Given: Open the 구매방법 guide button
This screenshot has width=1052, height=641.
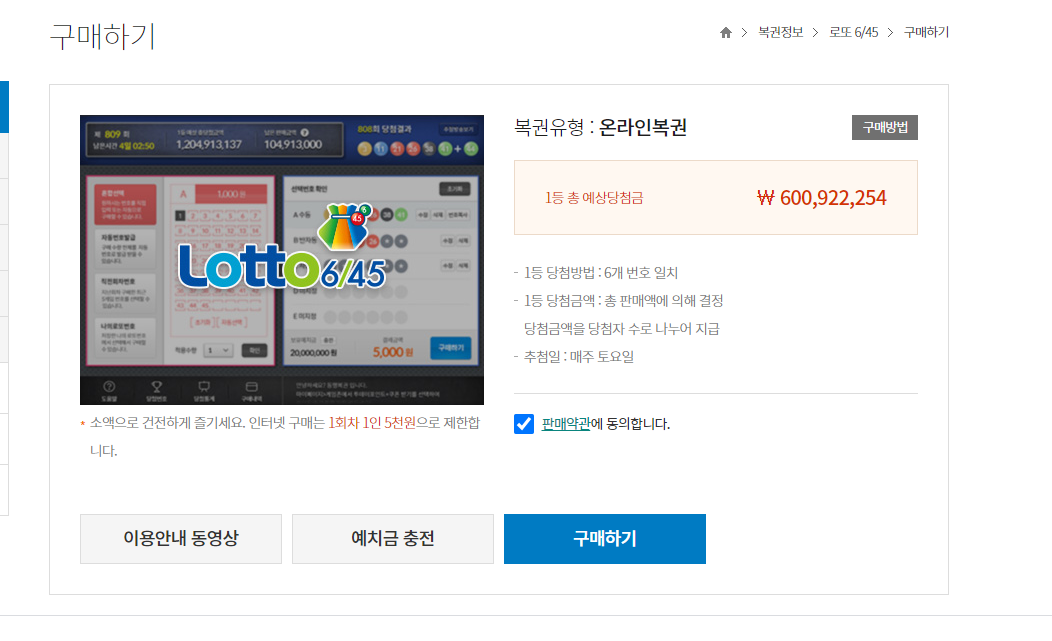Looking at the screenshot, I should pyautogui.click(x=884, y=128).
